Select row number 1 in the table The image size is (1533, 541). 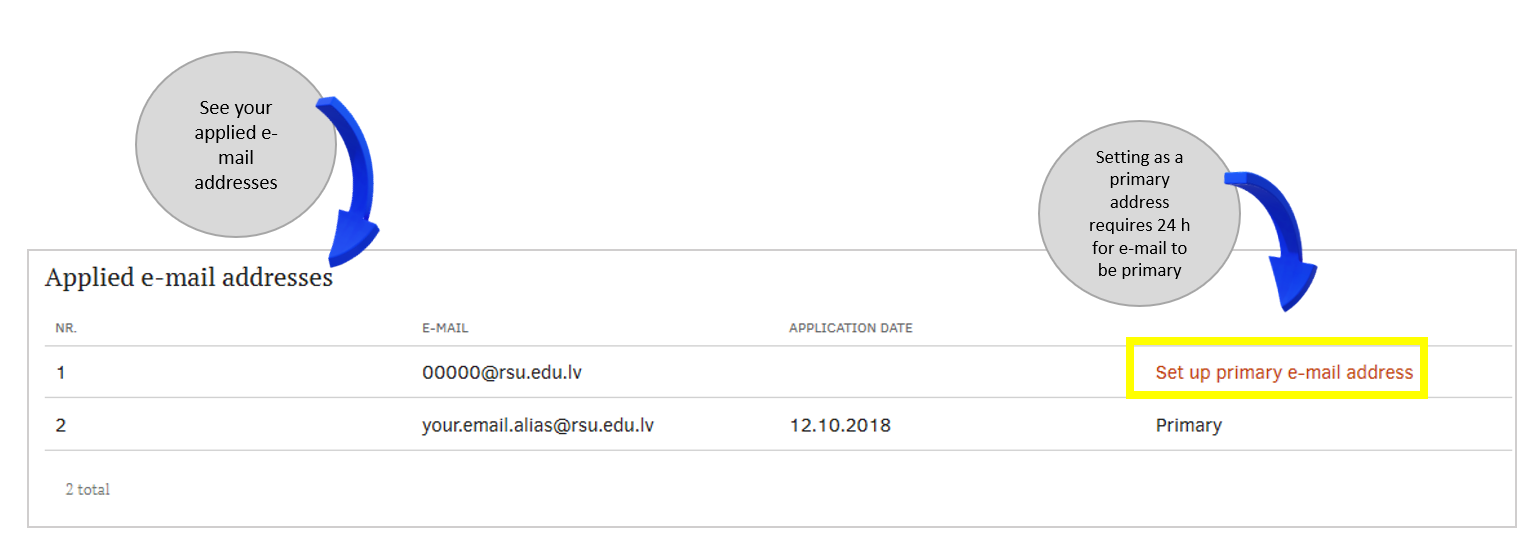click(x=61, y=373)
